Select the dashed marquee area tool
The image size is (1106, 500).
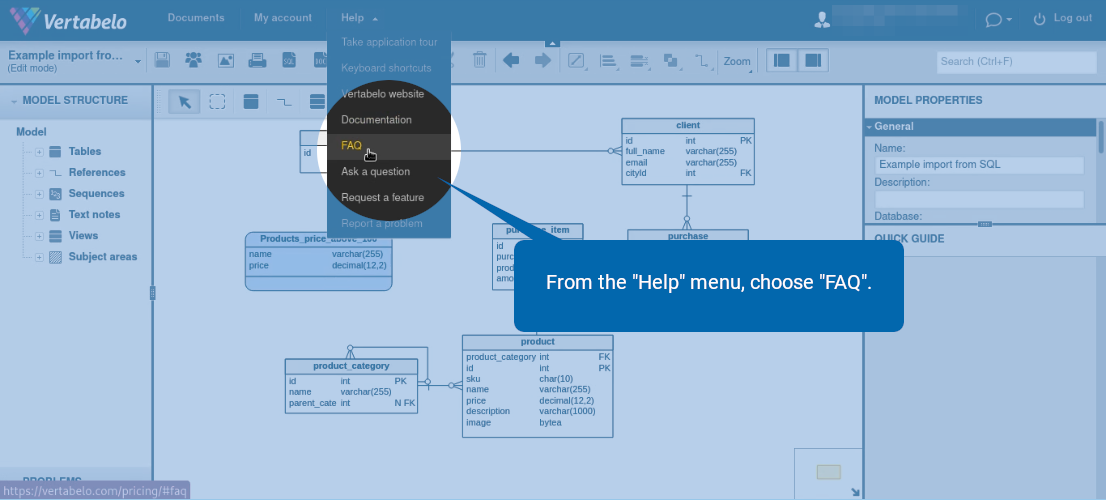coord(217,102)
